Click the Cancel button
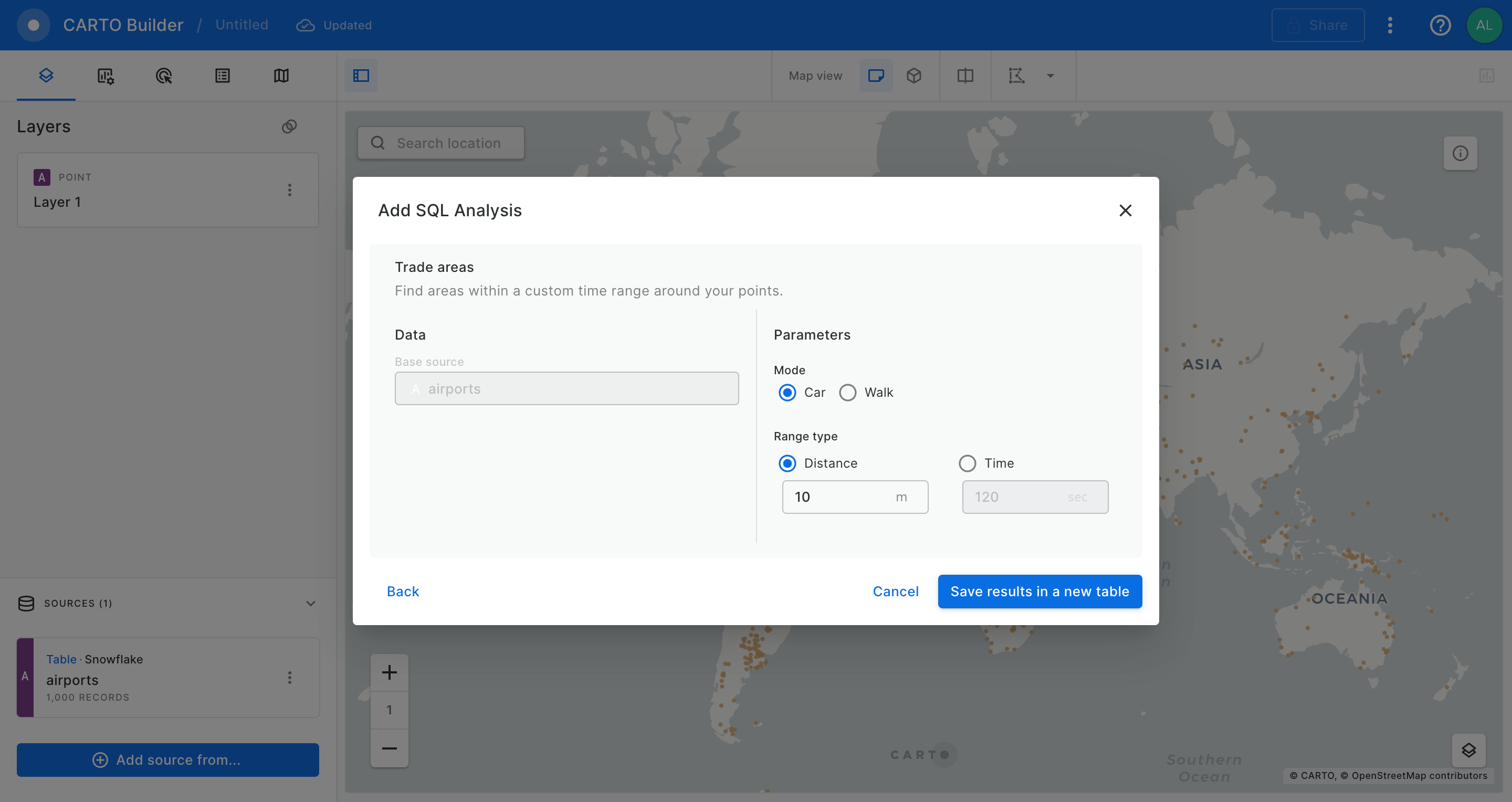This screenshot has width=1512, height=802. [x=896, y=592]
